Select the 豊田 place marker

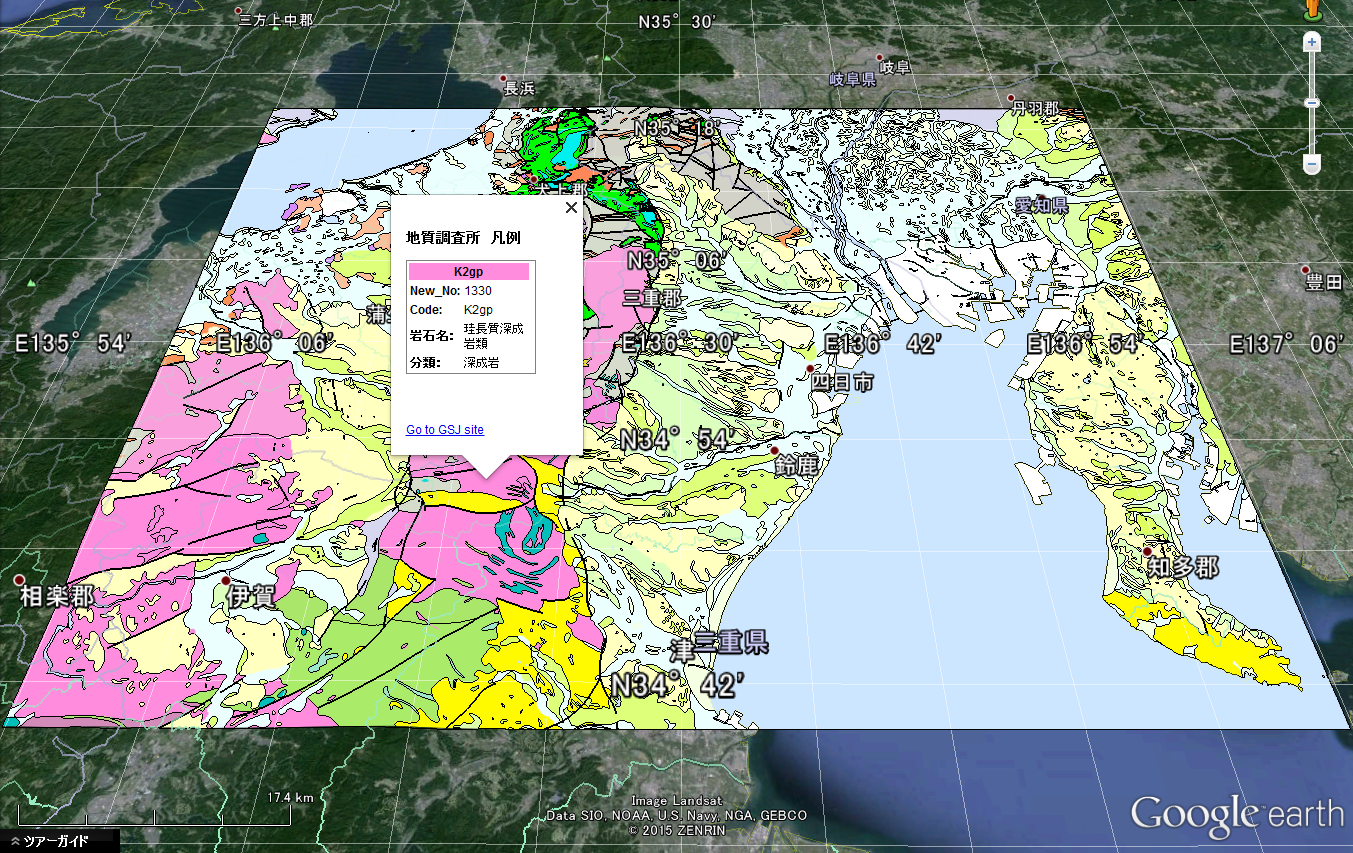click(x=1305, y=271)
